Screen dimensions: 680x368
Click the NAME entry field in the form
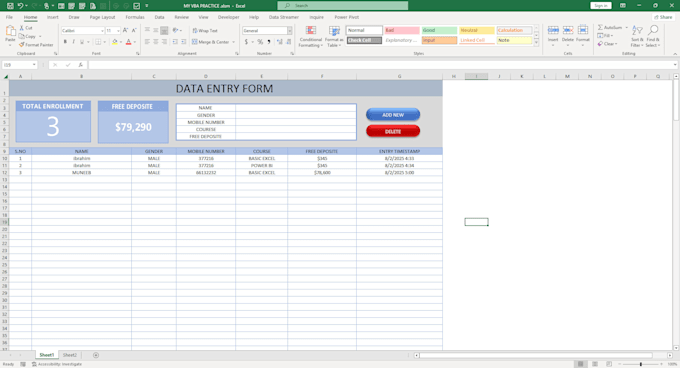point(296,107)
